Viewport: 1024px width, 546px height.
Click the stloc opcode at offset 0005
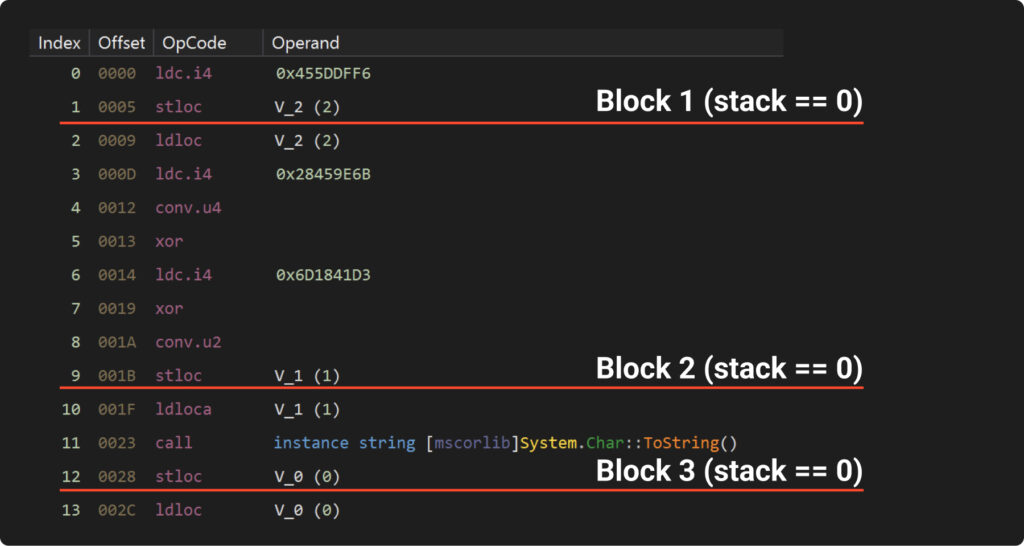point(178,106)
